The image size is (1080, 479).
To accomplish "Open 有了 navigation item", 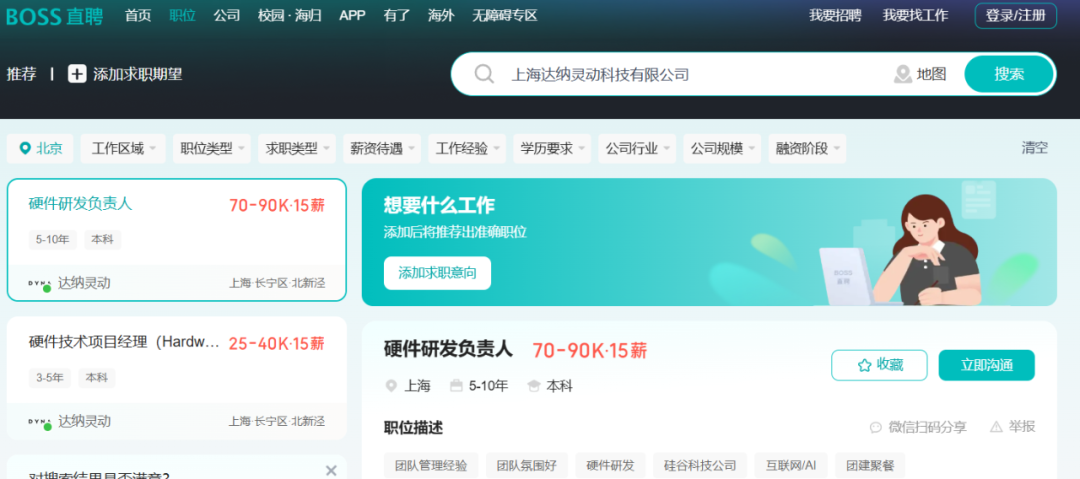I will click(x=397, y=15).
